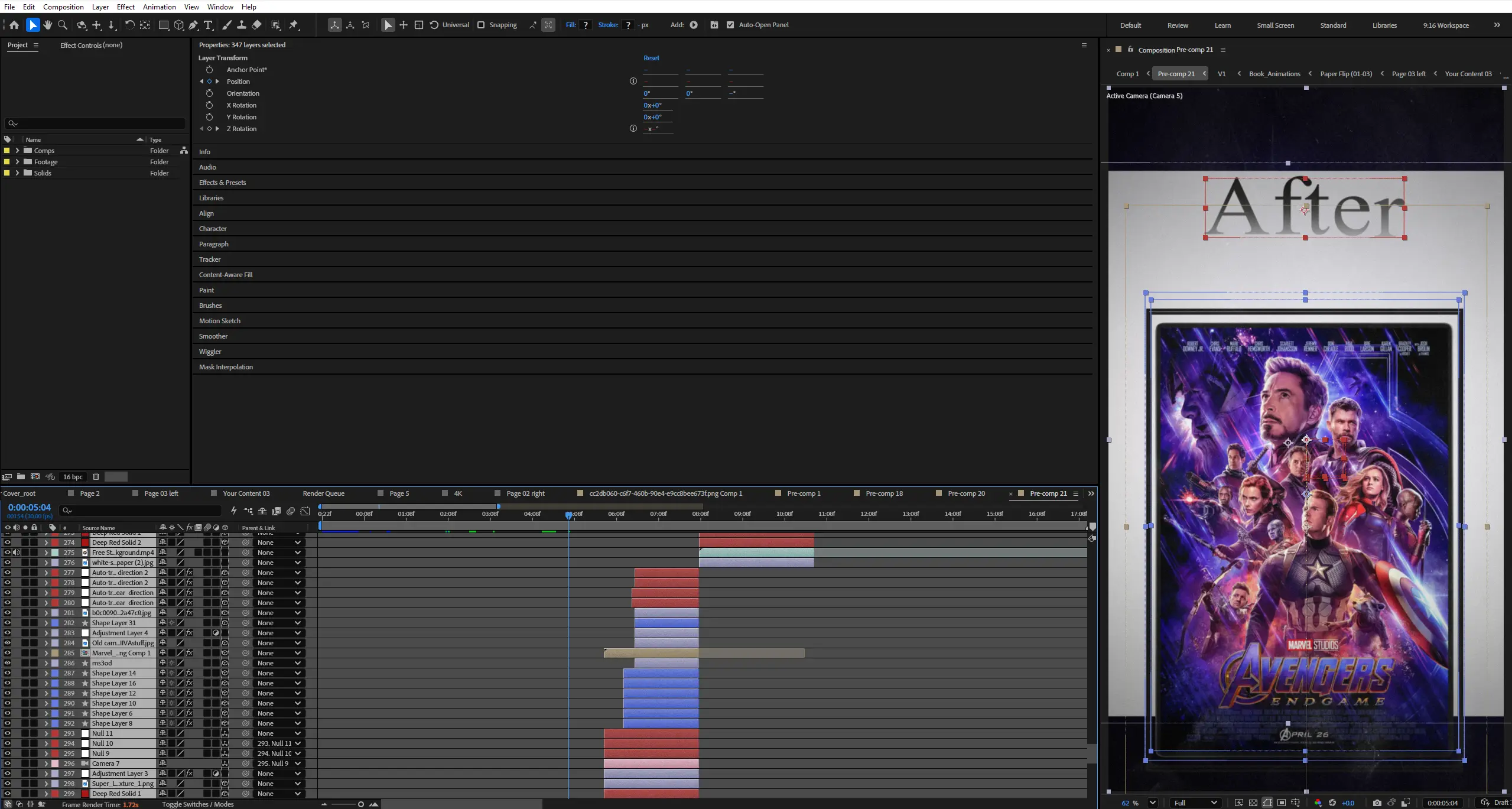The width and height of the screenshot is (1512, 809).
Task: Switch to the Learn workspace
Action: coord(1222,25)
